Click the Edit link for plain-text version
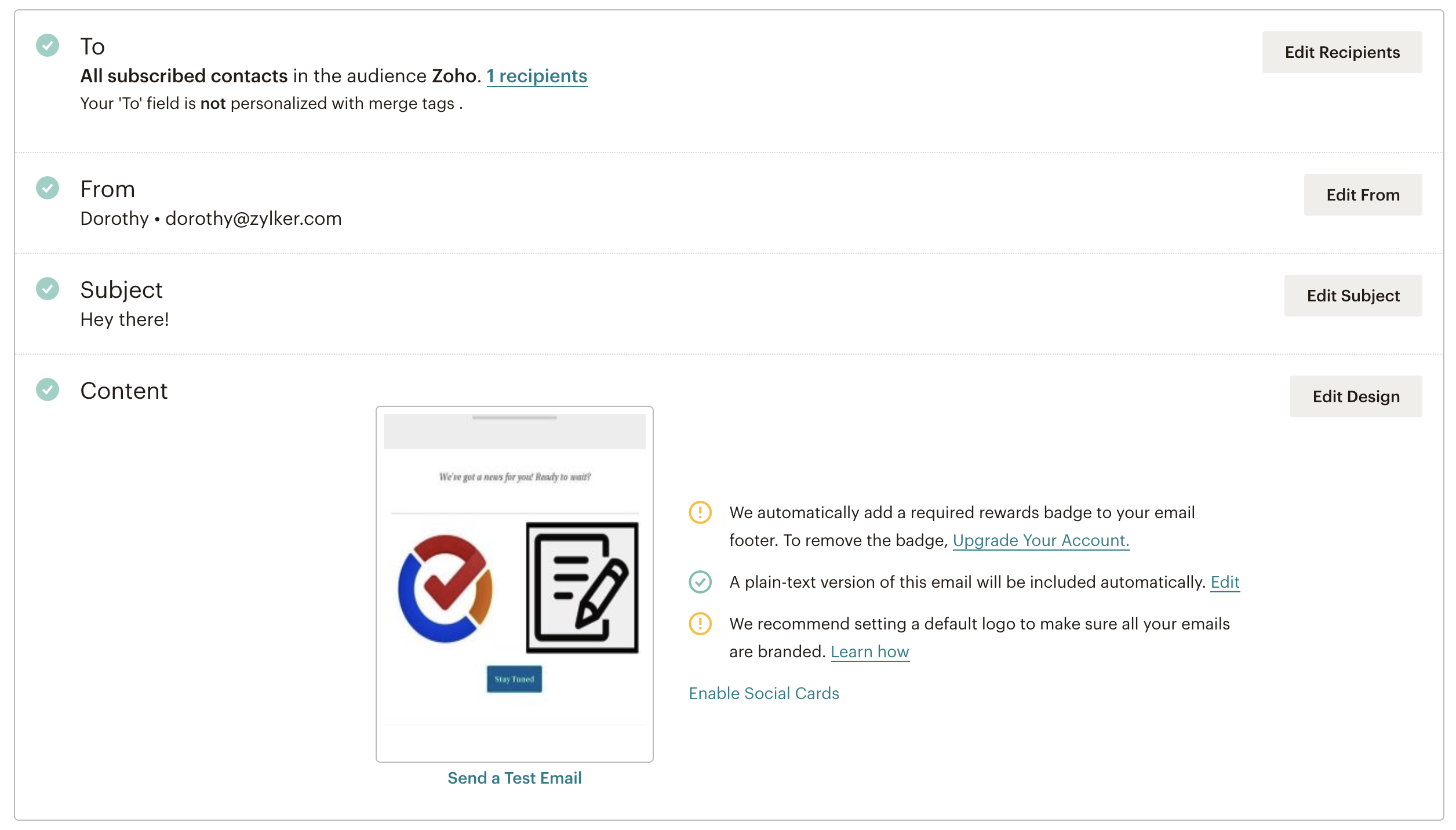1456x830 pixels. (1225, 582)
